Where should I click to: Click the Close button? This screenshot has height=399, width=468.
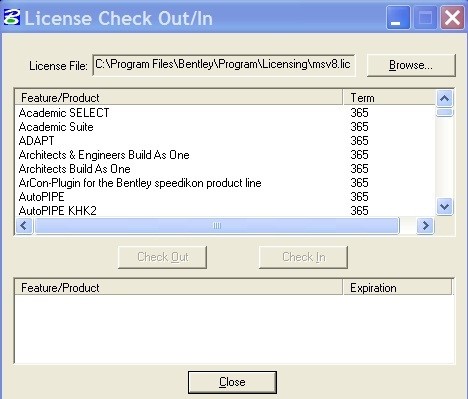[232, 382]
